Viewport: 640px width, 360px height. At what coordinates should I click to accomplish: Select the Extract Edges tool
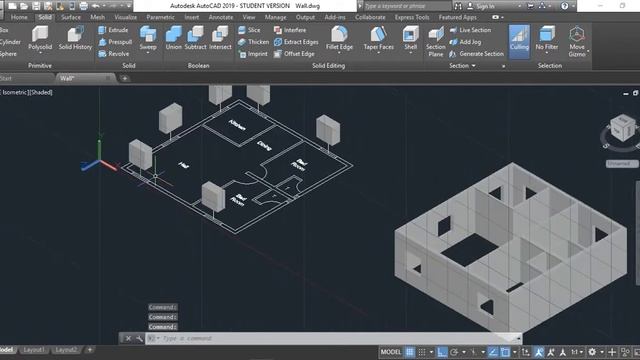(296, 42)
